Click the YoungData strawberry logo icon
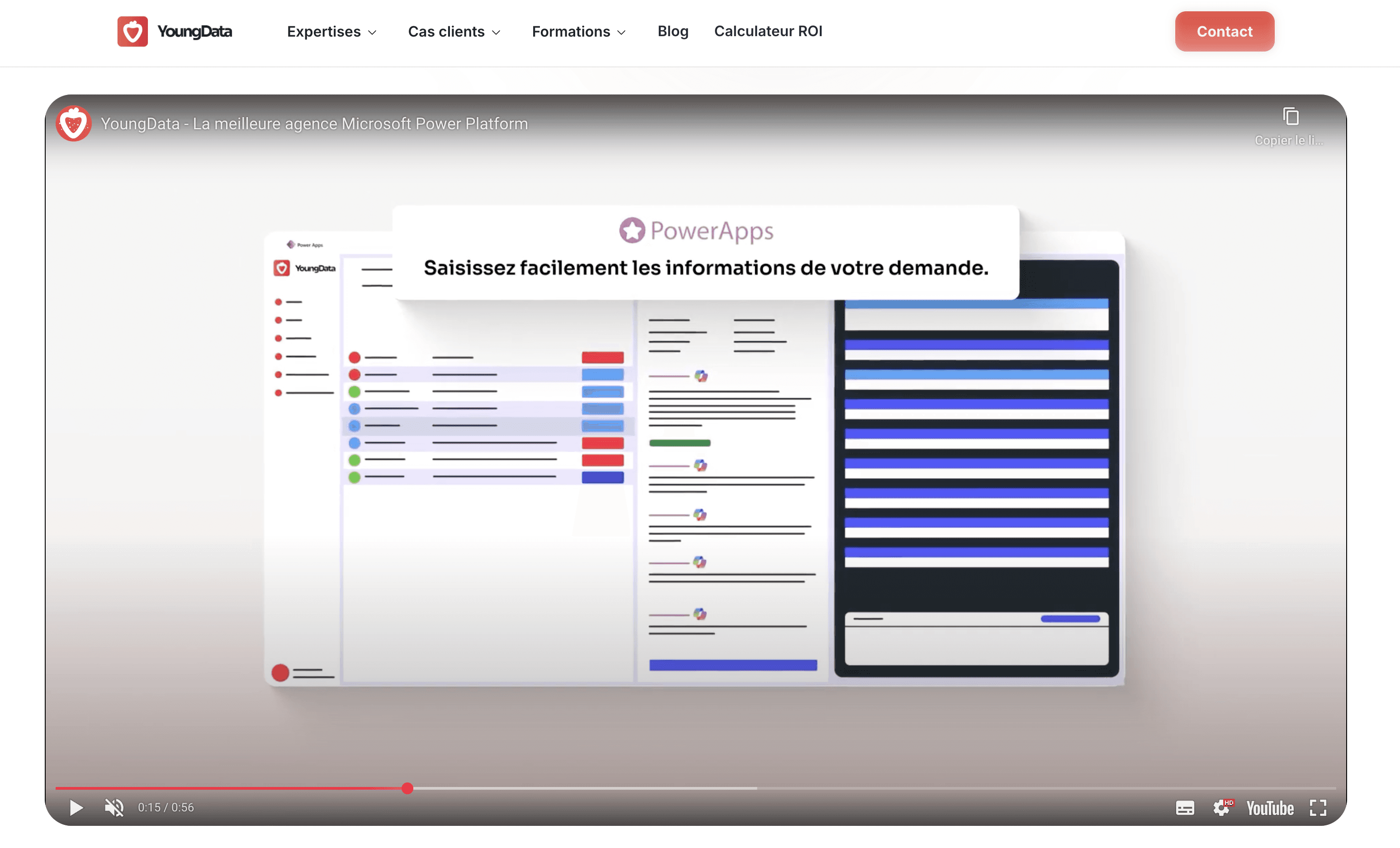The height and width of the screenshot is (848, 1400). 132,31
